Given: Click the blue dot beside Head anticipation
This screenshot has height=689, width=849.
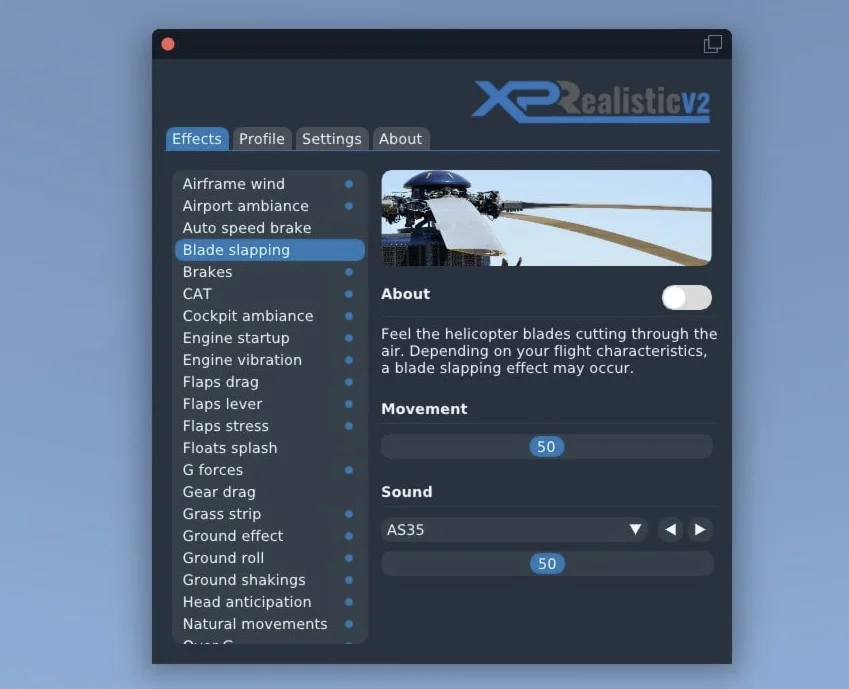Looking at the screenshot, I should click(349, 602).
